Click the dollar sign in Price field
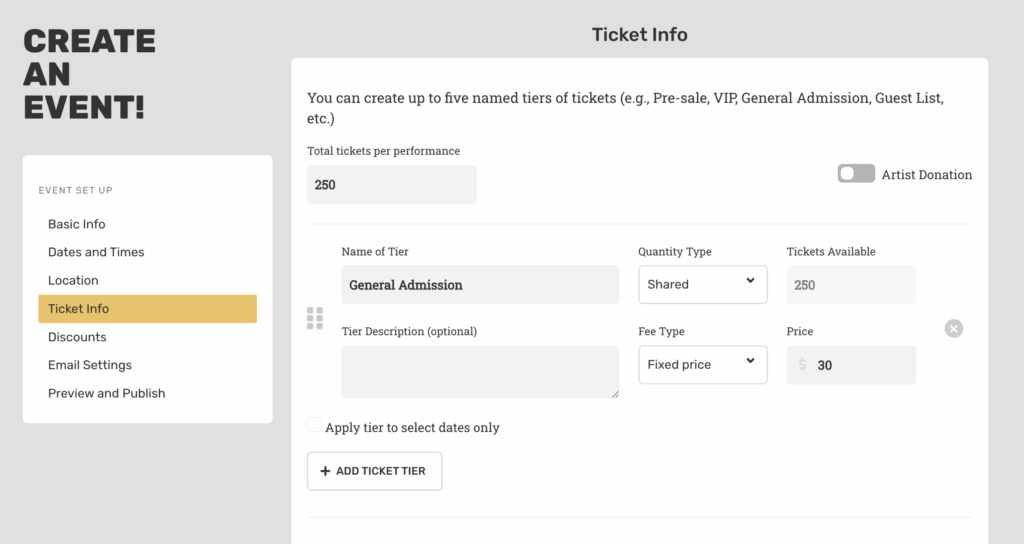1024x544 pixels. (x=803, y=365)
